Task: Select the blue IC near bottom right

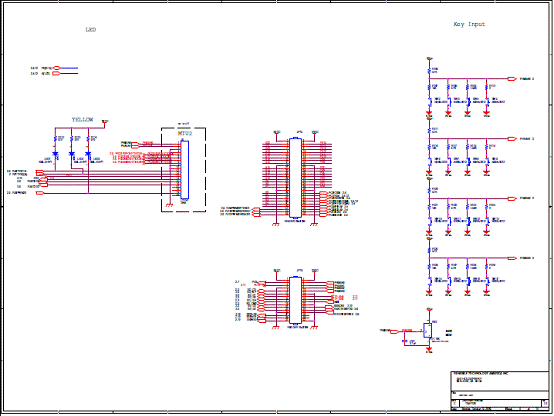Action: pos(428,330)
